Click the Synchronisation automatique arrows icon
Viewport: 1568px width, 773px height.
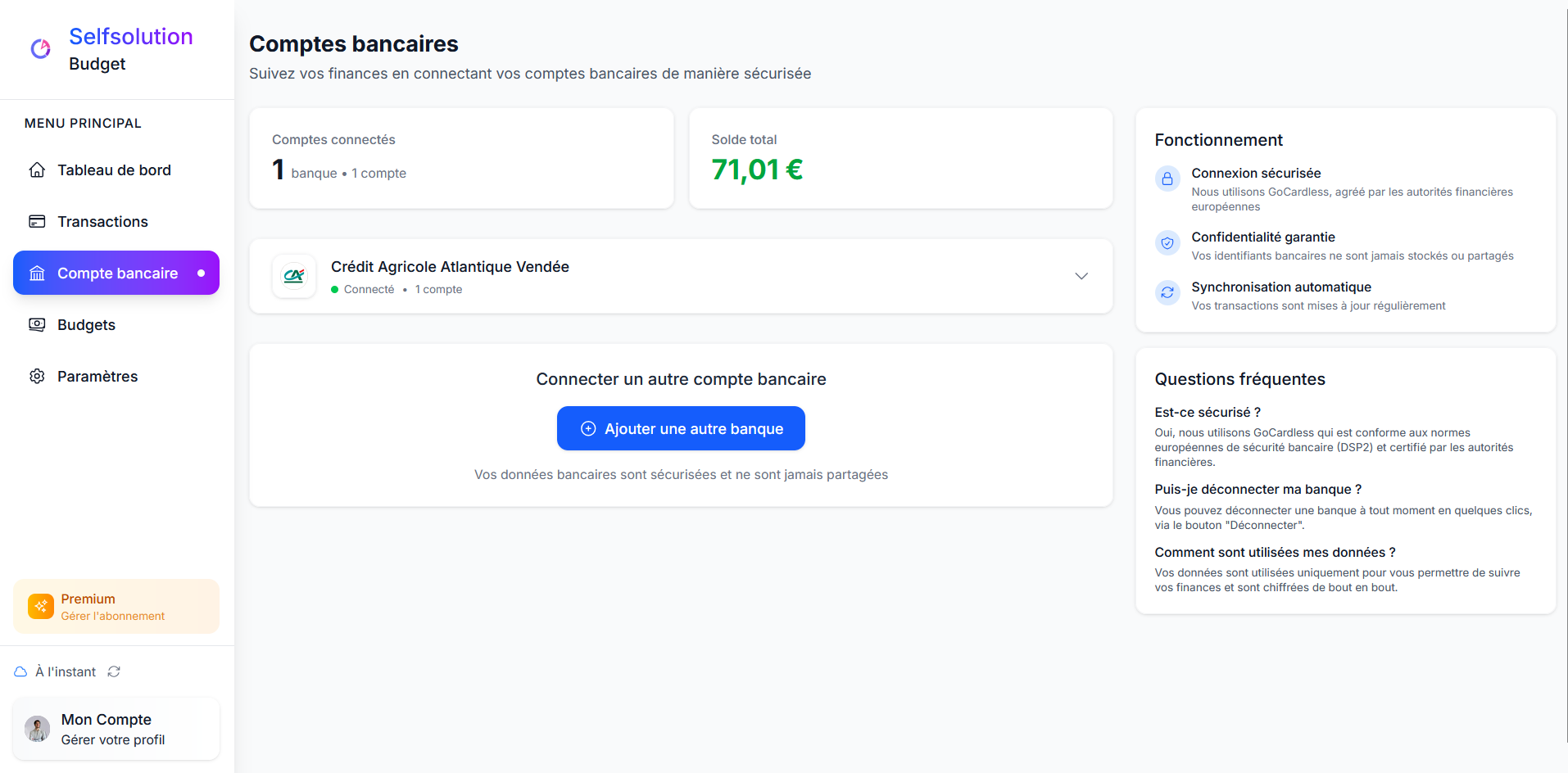tap(1167, 292)
